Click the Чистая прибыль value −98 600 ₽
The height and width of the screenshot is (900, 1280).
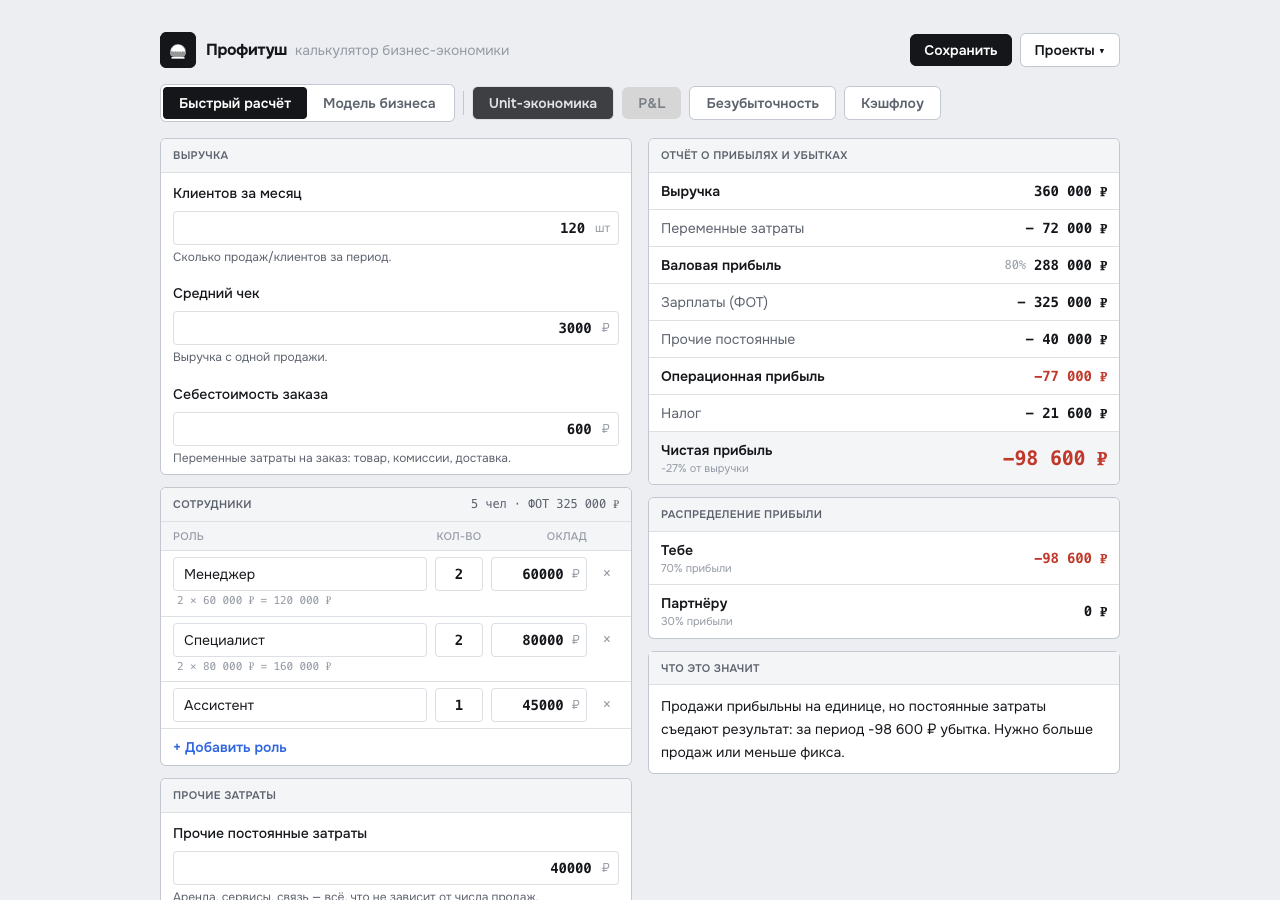1054,458
